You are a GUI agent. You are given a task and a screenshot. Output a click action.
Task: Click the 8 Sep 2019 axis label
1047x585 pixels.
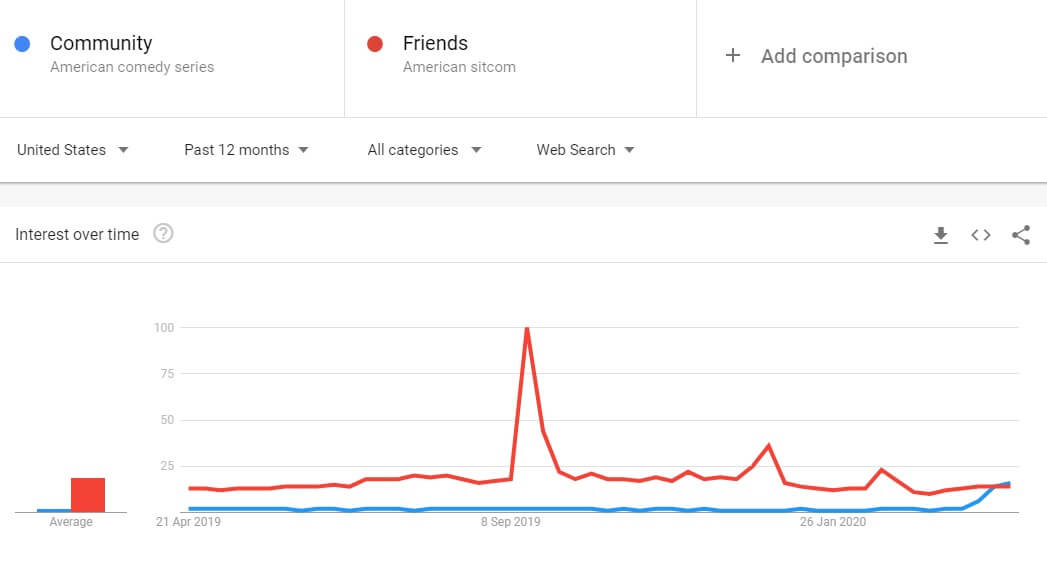coord(510,521)
